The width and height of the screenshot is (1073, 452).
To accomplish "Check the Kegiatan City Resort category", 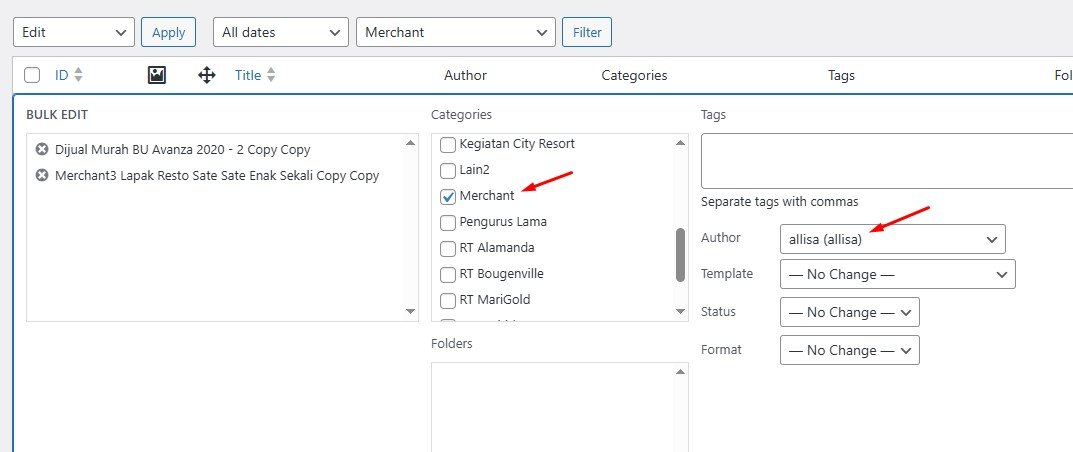I will click(448, 144).
